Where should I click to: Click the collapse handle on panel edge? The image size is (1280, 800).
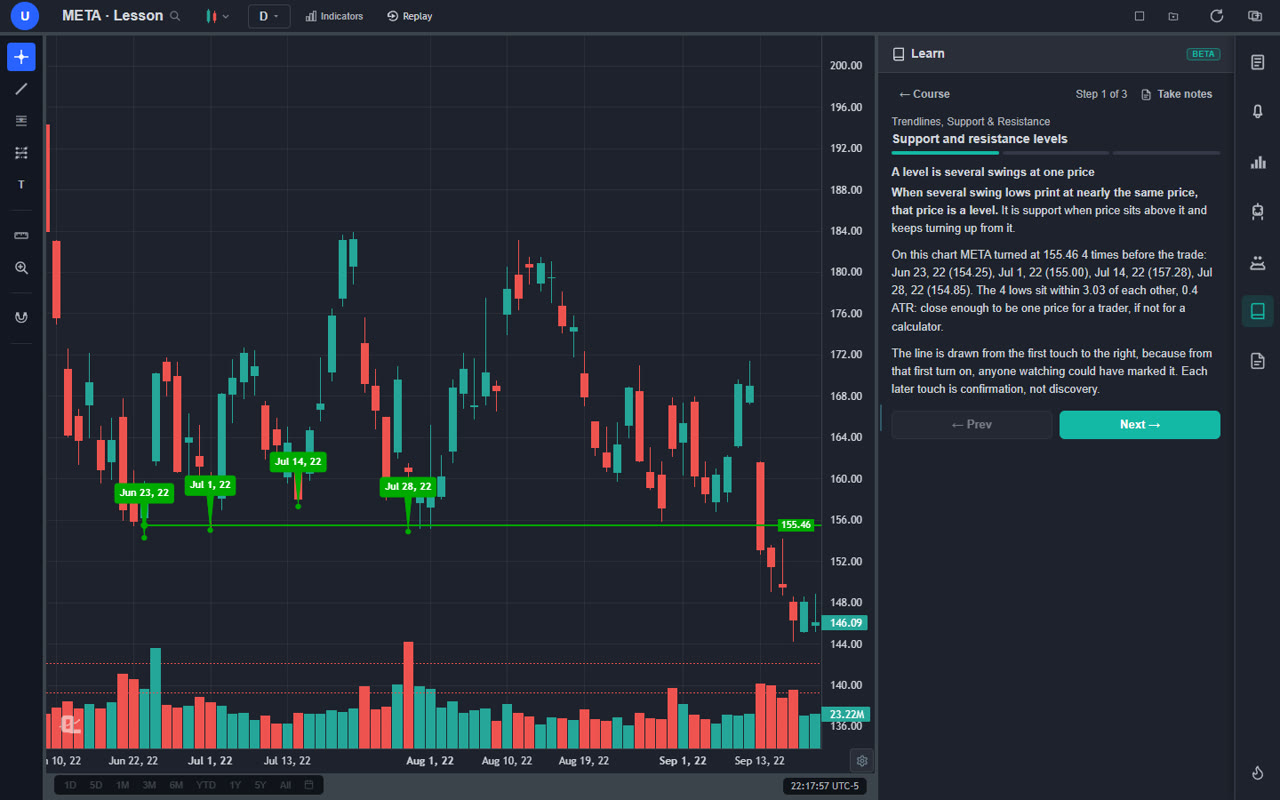(x=881, y=418)
